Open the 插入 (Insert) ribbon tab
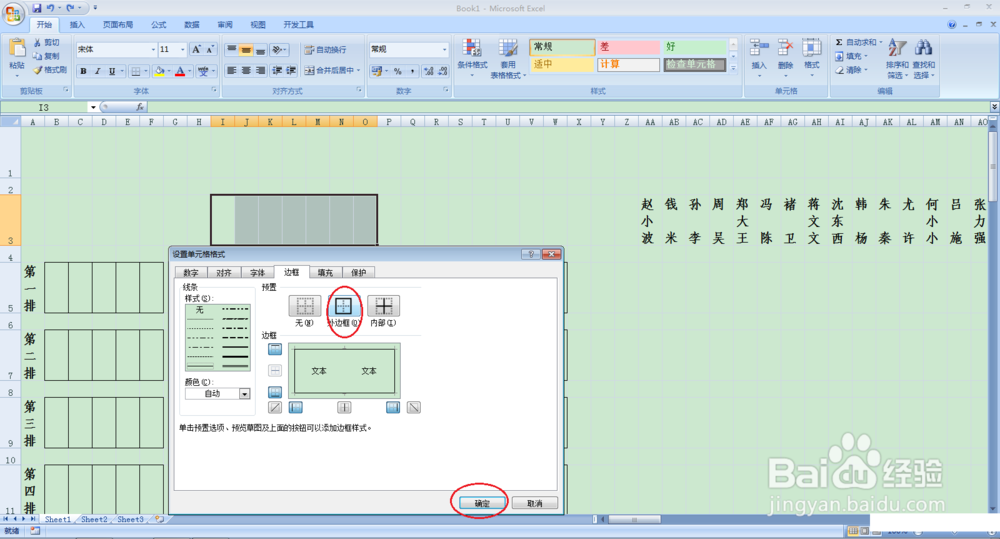This screenshot has width=1000, height=539. tap(77, 25)
